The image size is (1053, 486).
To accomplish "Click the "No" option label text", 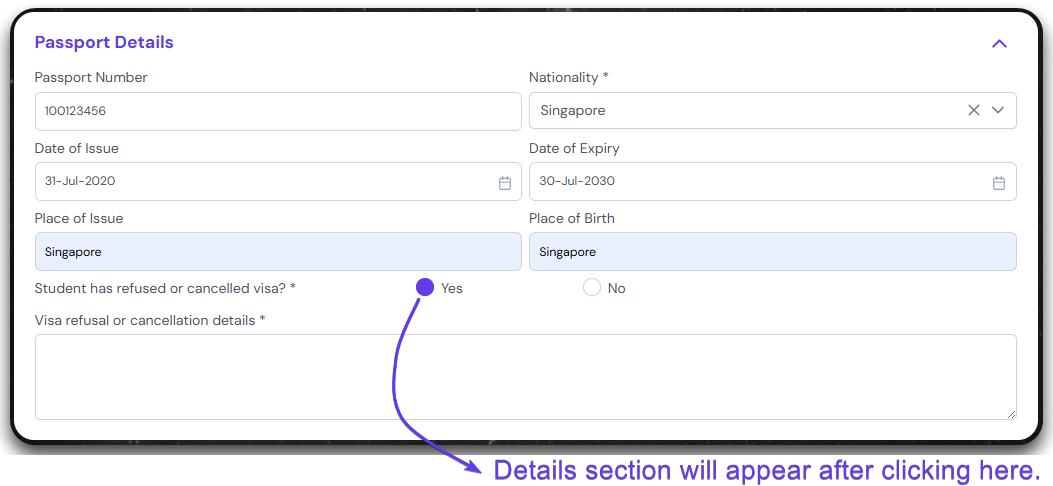I will coord(616,289).
